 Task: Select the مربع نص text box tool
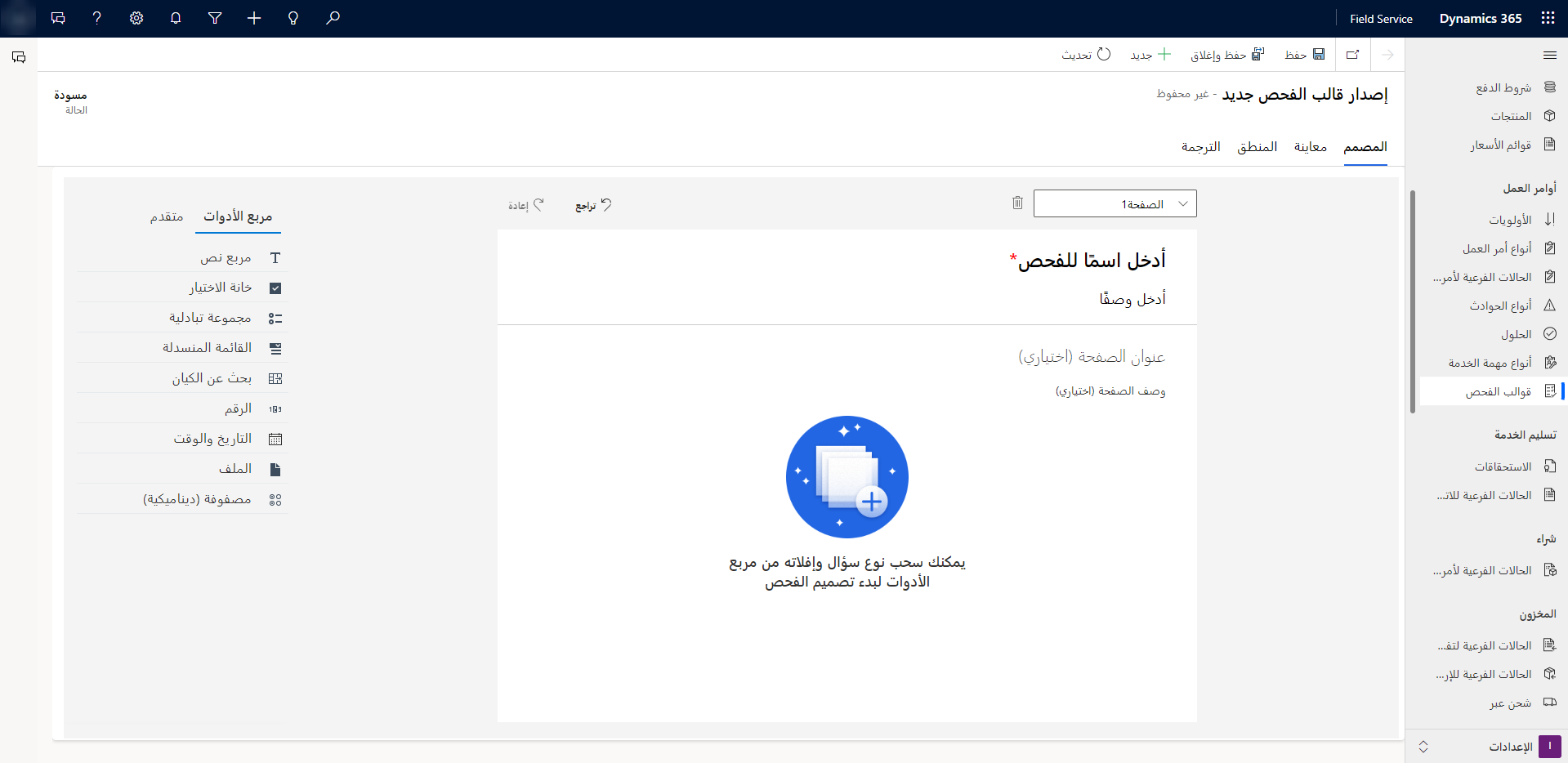click(x=182, y=257)
